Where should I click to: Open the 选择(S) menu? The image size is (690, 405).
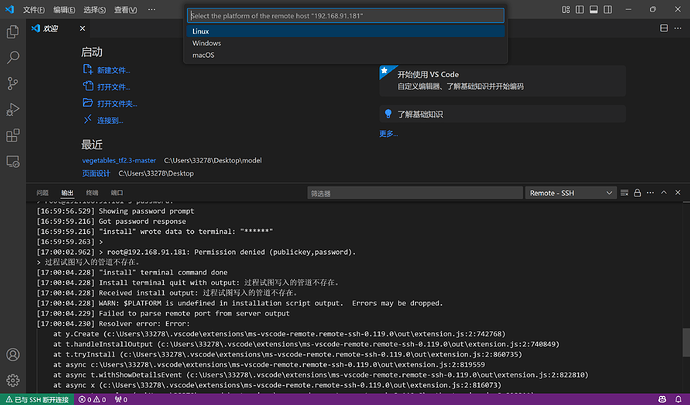click(x=95, y=10)
